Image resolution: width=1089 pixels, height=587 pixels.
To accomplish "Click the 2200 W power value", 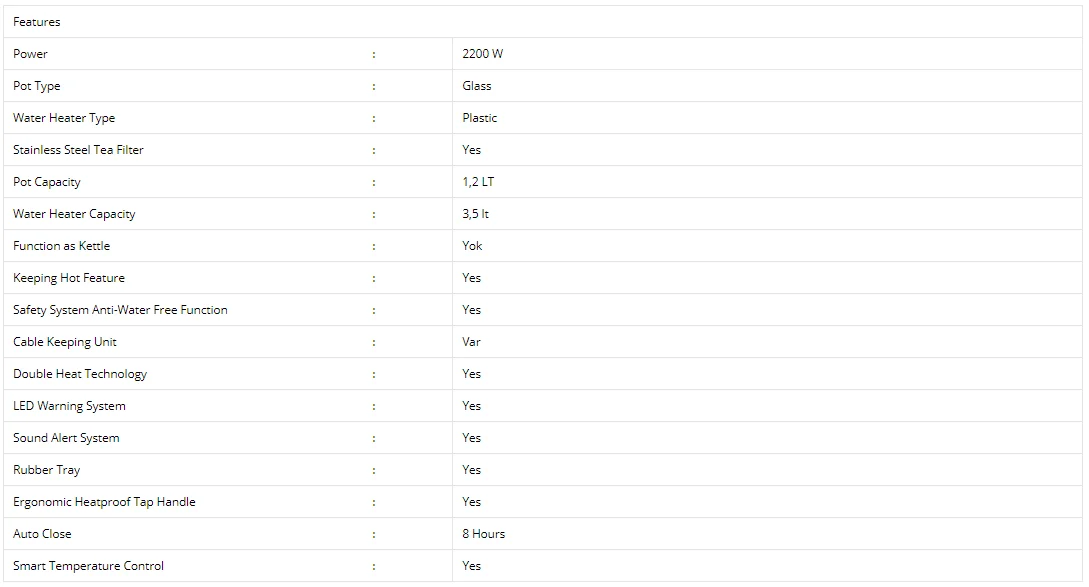I will tap(483, 53).
